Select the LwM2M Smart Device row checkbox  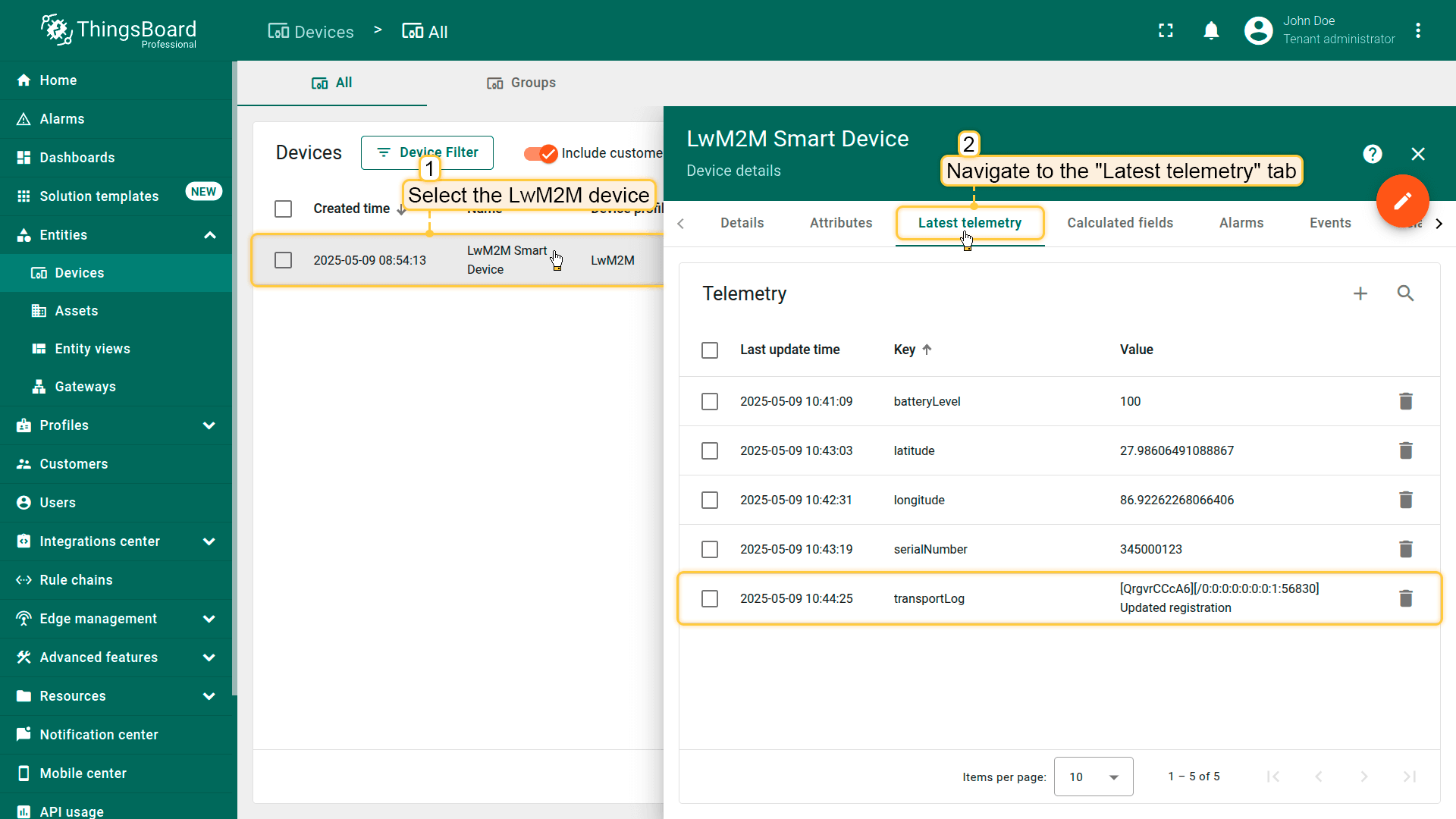click(x=283, y=260)
